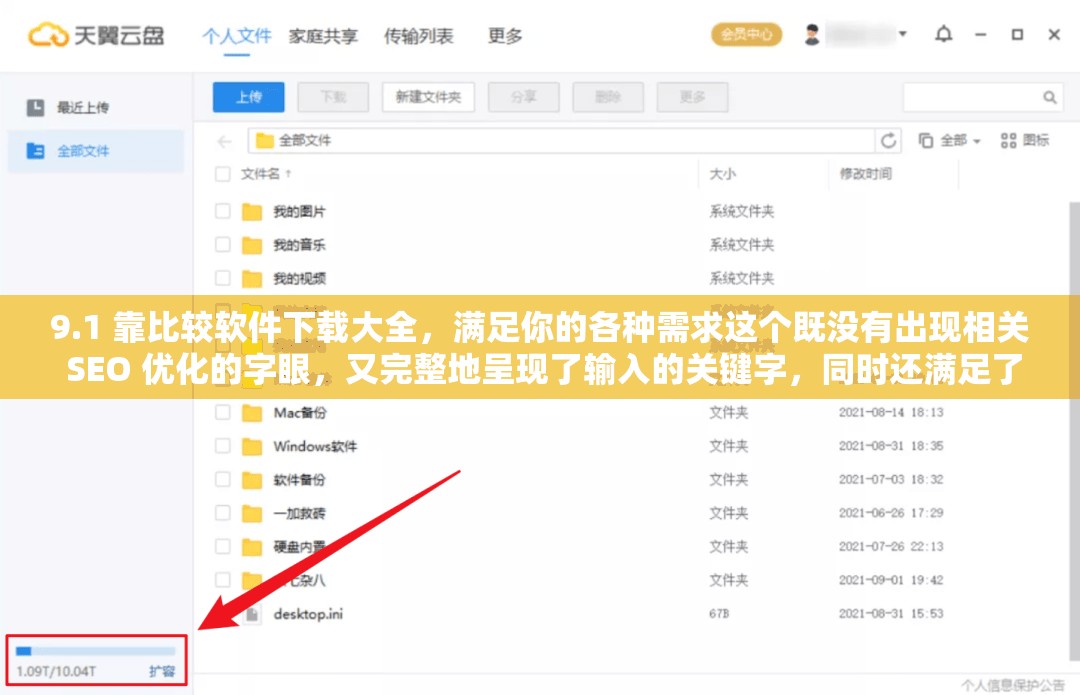Click the search magnifier icon
This screenshot has height=695, width=1080.
click(1049, 98)
